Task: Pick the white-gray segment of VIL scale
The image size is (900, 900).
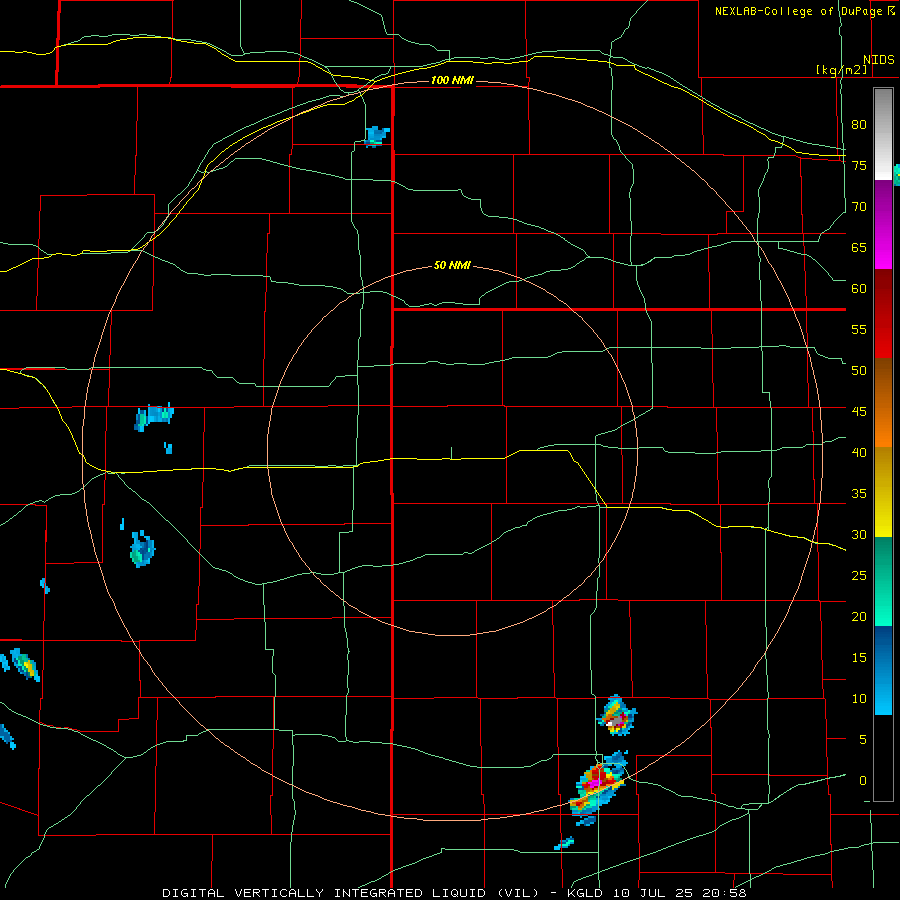Action: (x=883, y=134)
